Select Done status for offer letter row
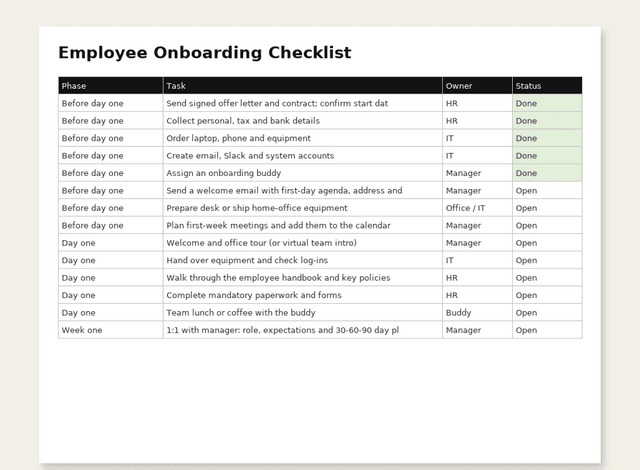 (547, 103)
